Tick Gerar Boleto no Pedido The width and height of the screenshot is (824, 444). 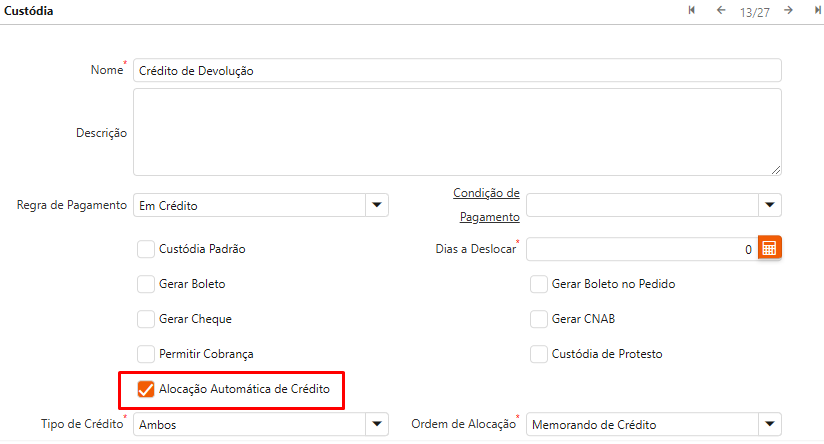click(x=539, y=284)
